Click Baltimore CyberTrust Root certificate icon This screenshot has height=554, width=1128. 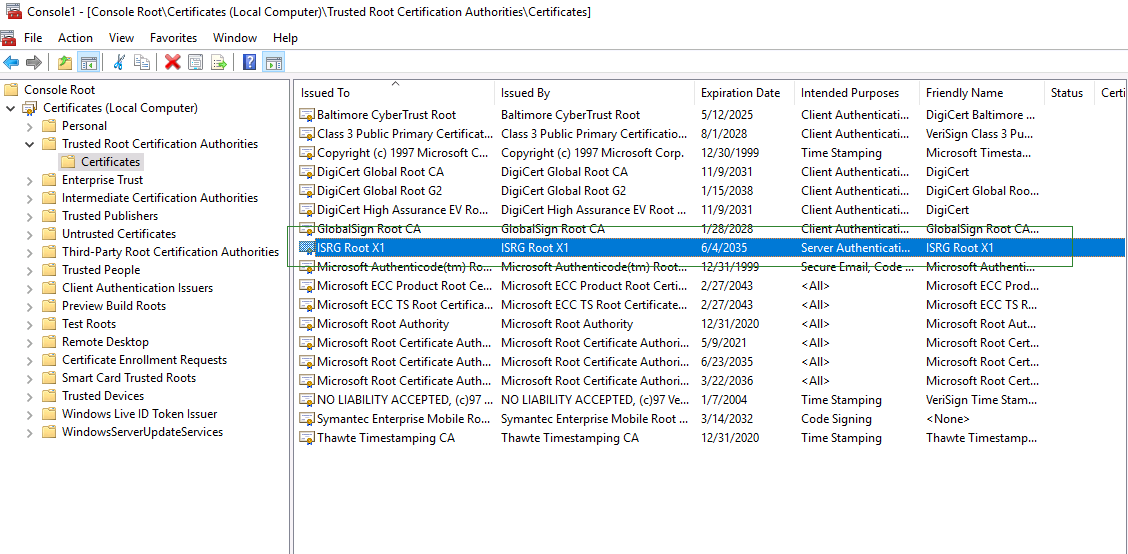[307, 115]
